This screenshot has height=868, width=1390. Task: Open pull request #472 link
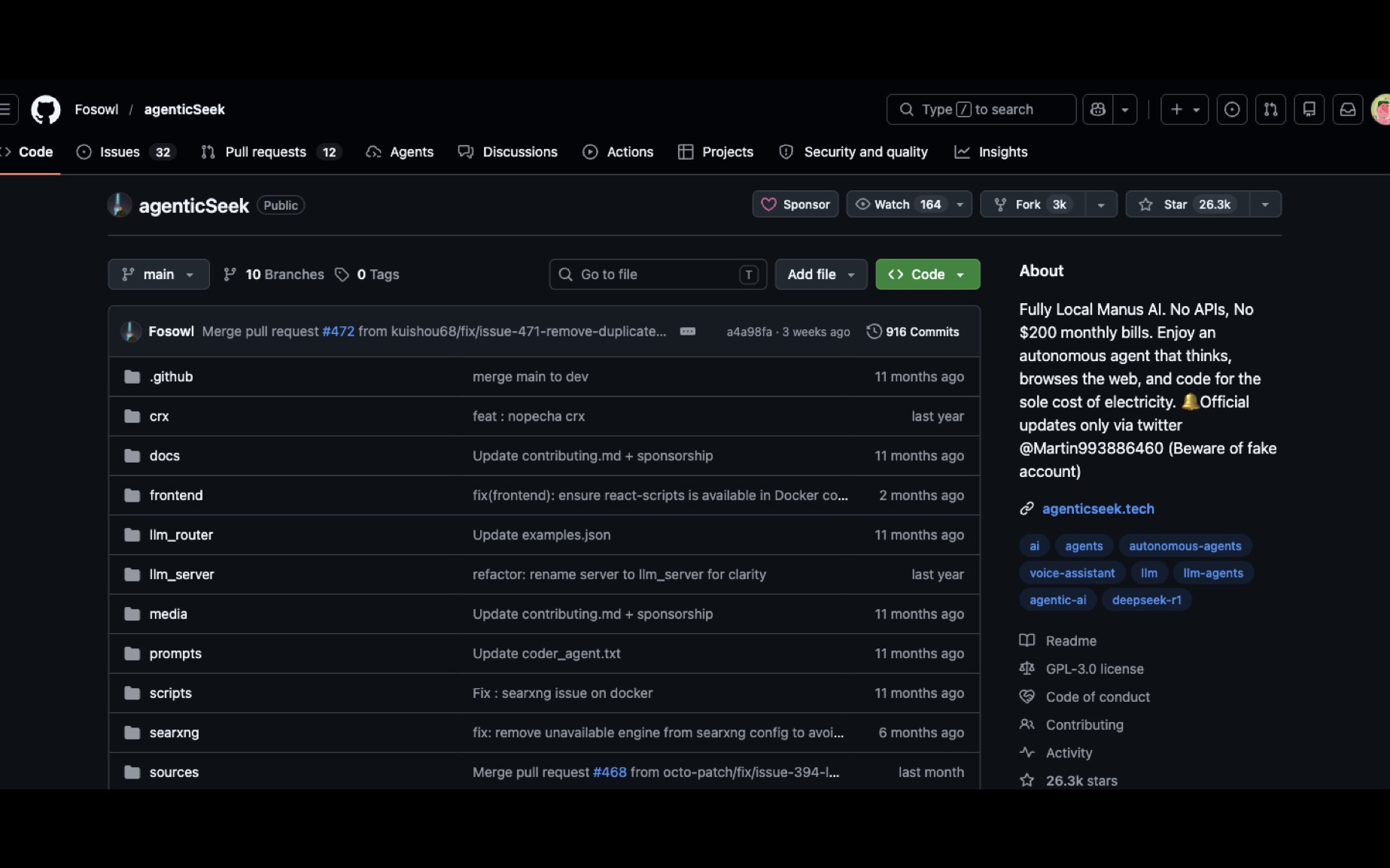pos(338,332)
